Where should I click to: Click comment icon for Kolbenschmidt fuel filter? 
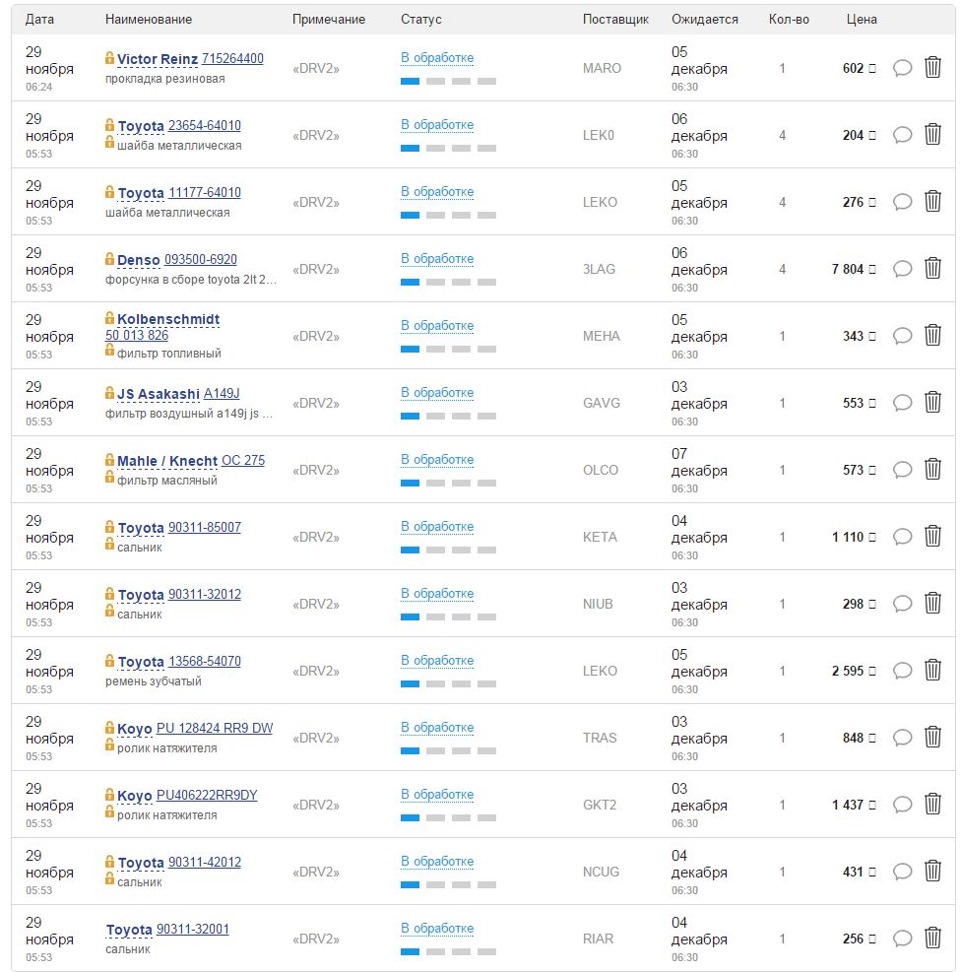pos(902,335)
